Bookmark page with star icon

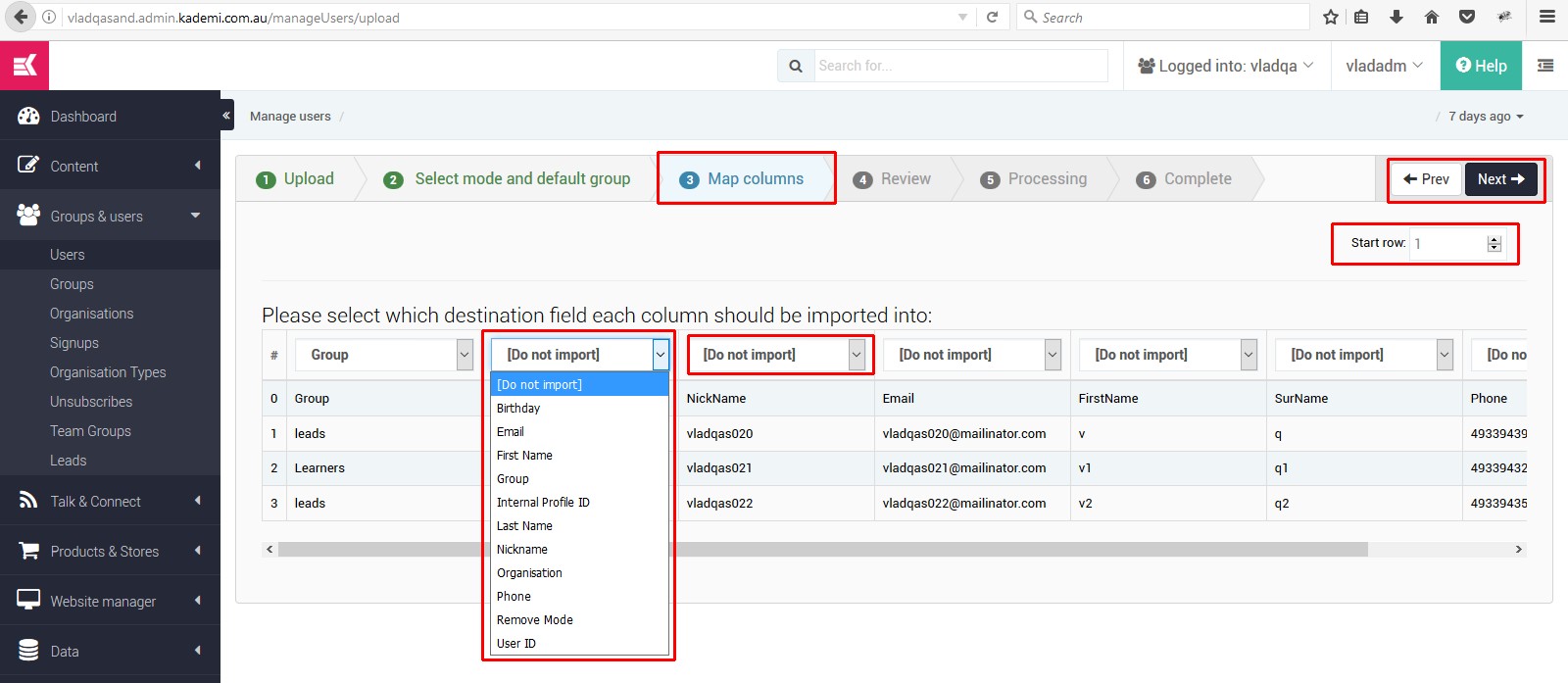point(1330,17)
